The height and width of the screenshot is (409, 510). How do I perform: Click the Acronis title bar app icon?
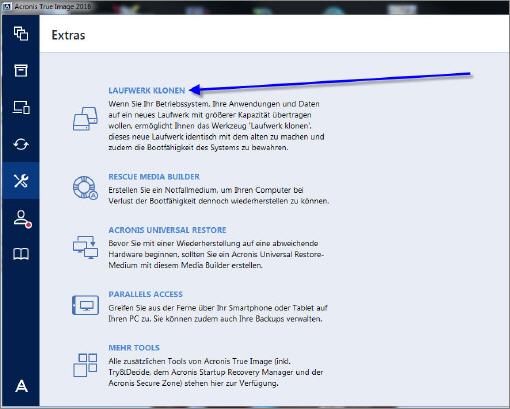pos(7,6)
